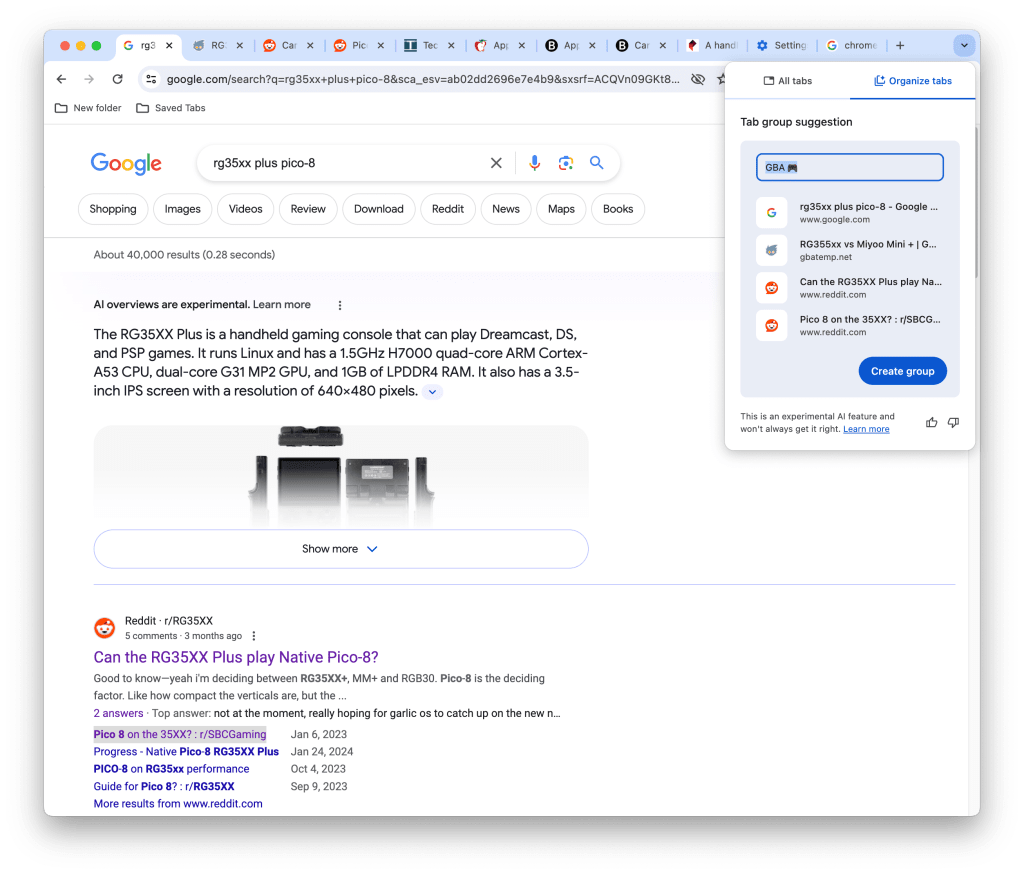Click thumbs down on tab suggestion
The image size is (1024, 874).
pyautogui.click(x=953, y=423)
